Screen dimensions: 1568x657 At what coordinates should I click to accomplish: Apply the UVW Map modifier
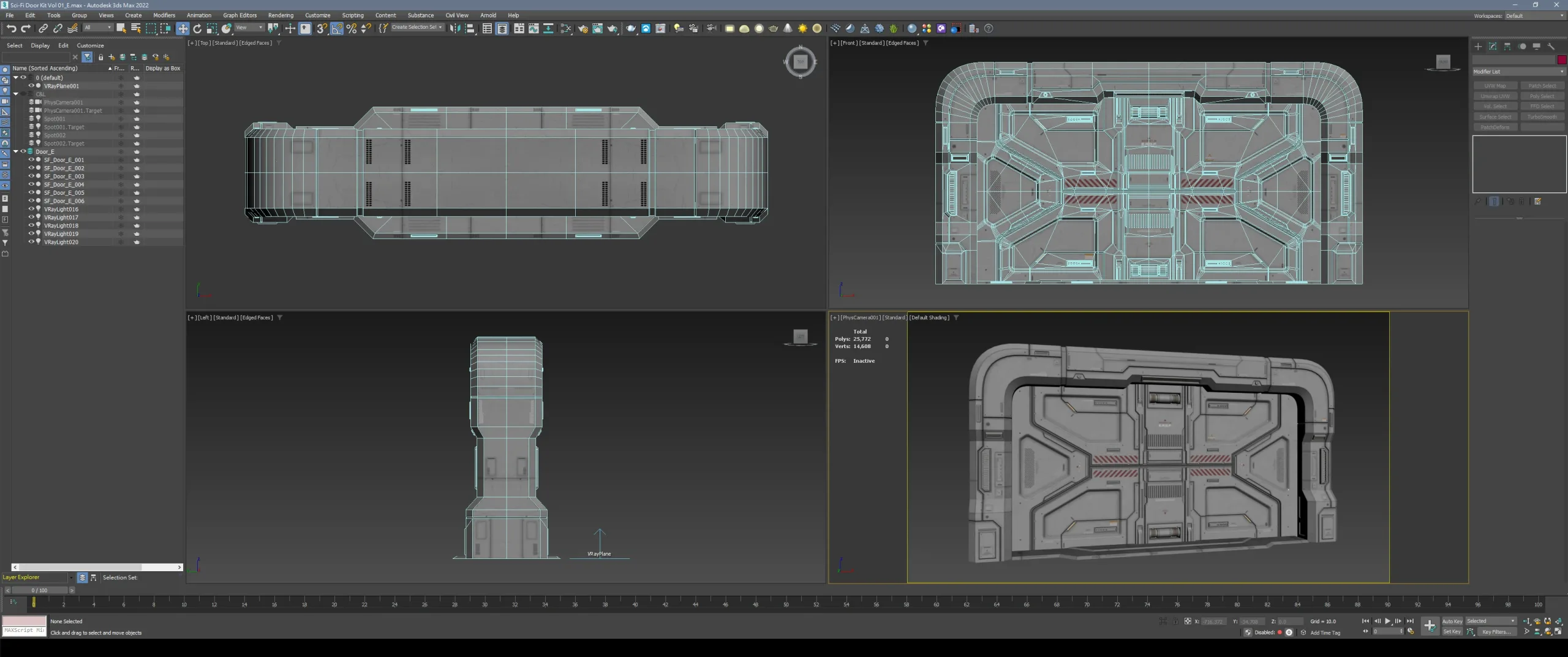1495,86
